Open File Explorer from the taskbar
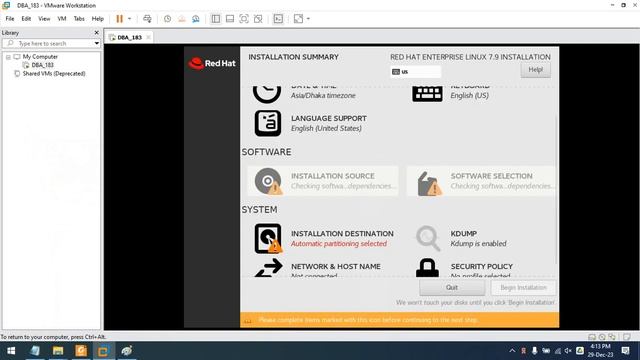 point(58,351)
